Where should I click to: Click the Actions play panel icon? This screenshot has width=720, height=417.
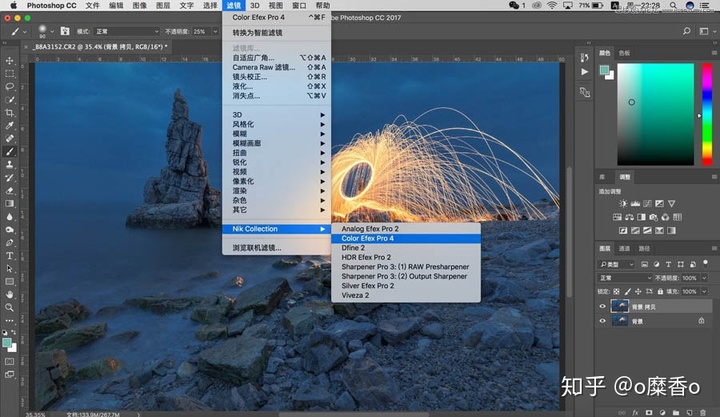click(585, 72)
